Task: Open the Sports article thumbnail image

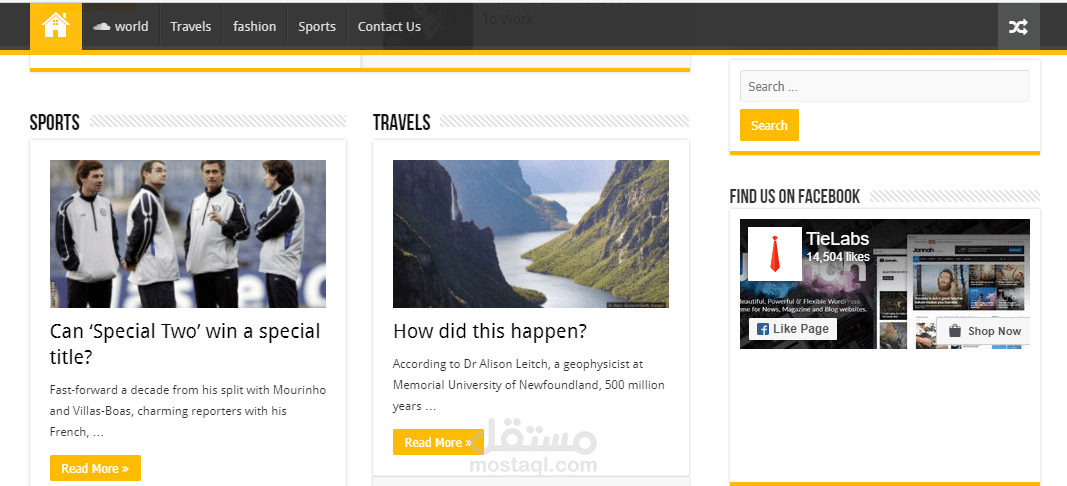Action: point(188,234)
